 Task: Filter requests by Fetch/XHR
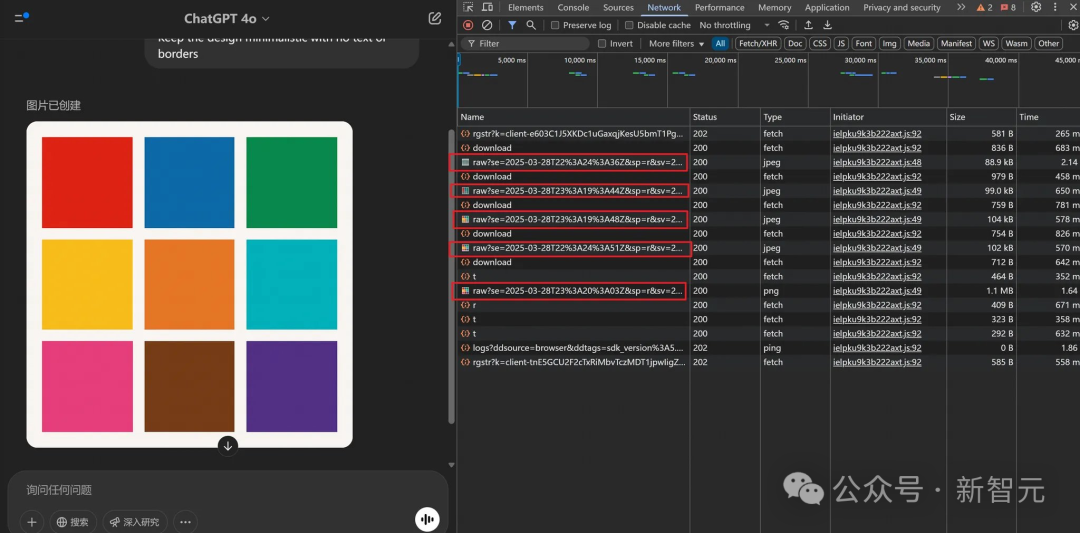click(x=758, y=44)
